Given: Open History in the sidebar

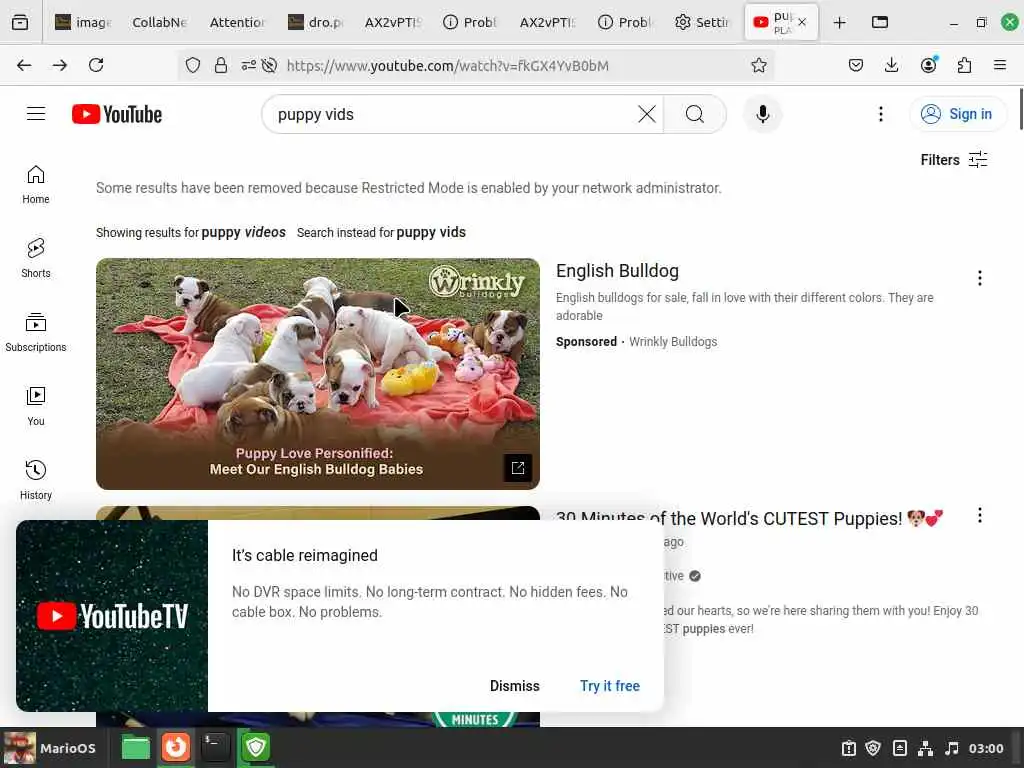Looking at the screenshot, I should pos(36,480).
